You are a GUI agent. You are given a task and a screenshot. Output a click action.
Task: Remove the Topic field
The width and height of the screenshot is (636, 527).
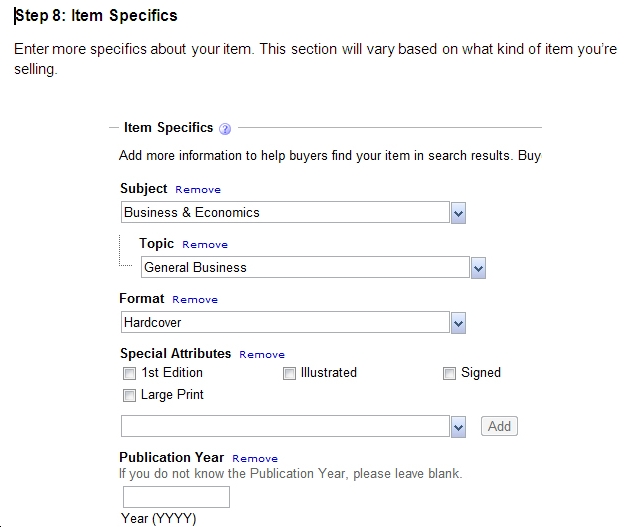click(205, 245)
